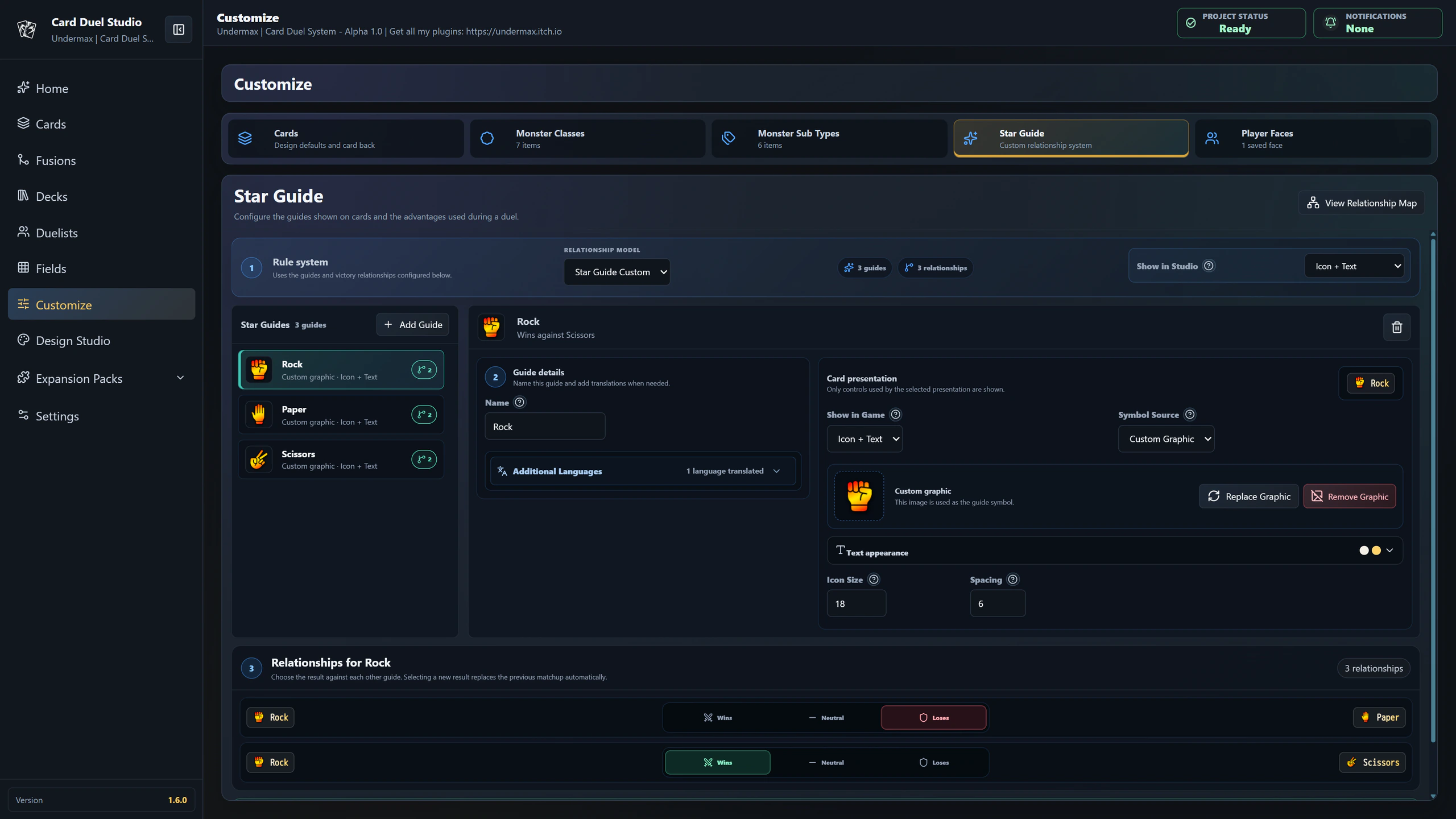Click the white text color swatch

click(x=1364, y=551)
